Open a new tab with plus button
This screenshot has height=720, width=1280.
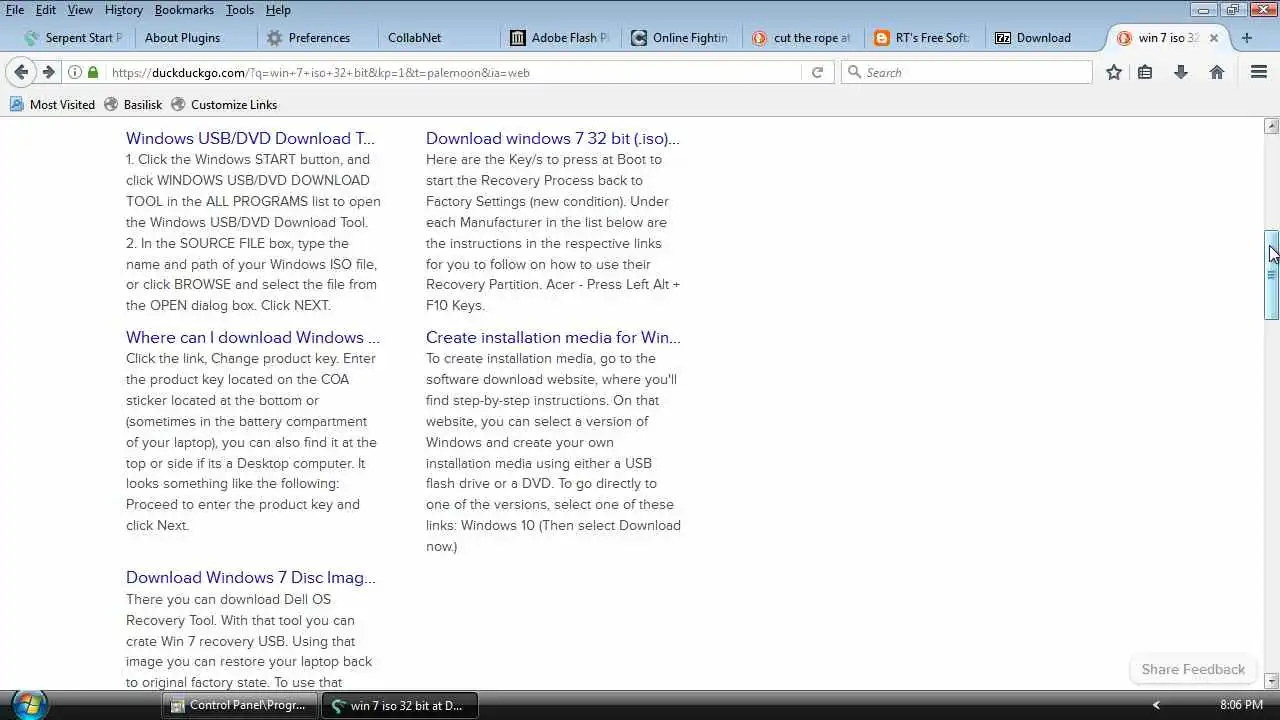click(1246, 38)
